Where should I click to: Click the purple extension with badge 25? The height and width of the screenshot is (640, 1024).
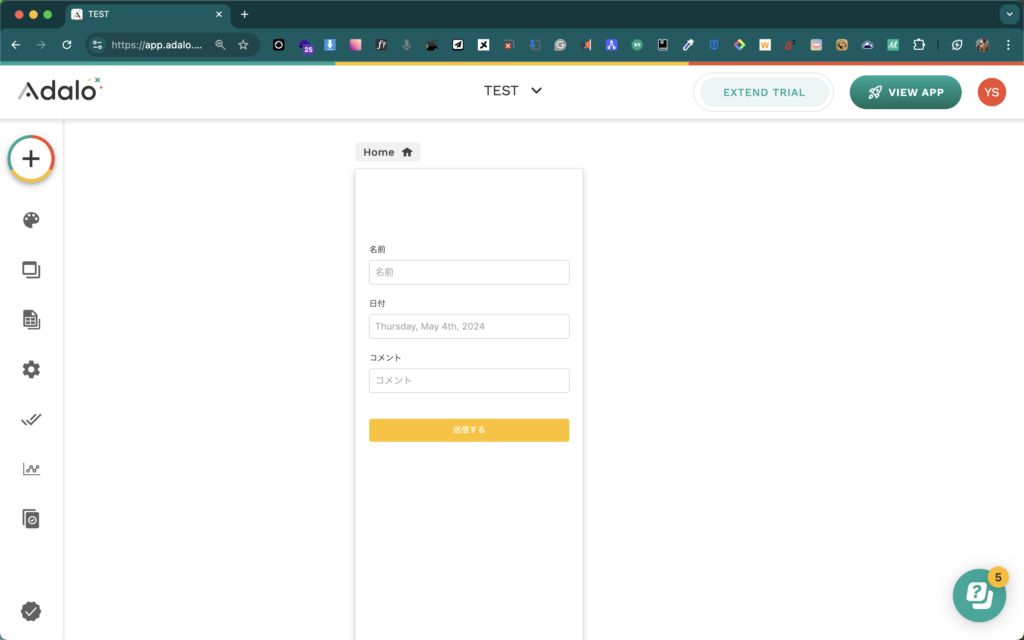click(x=305, y=46)
